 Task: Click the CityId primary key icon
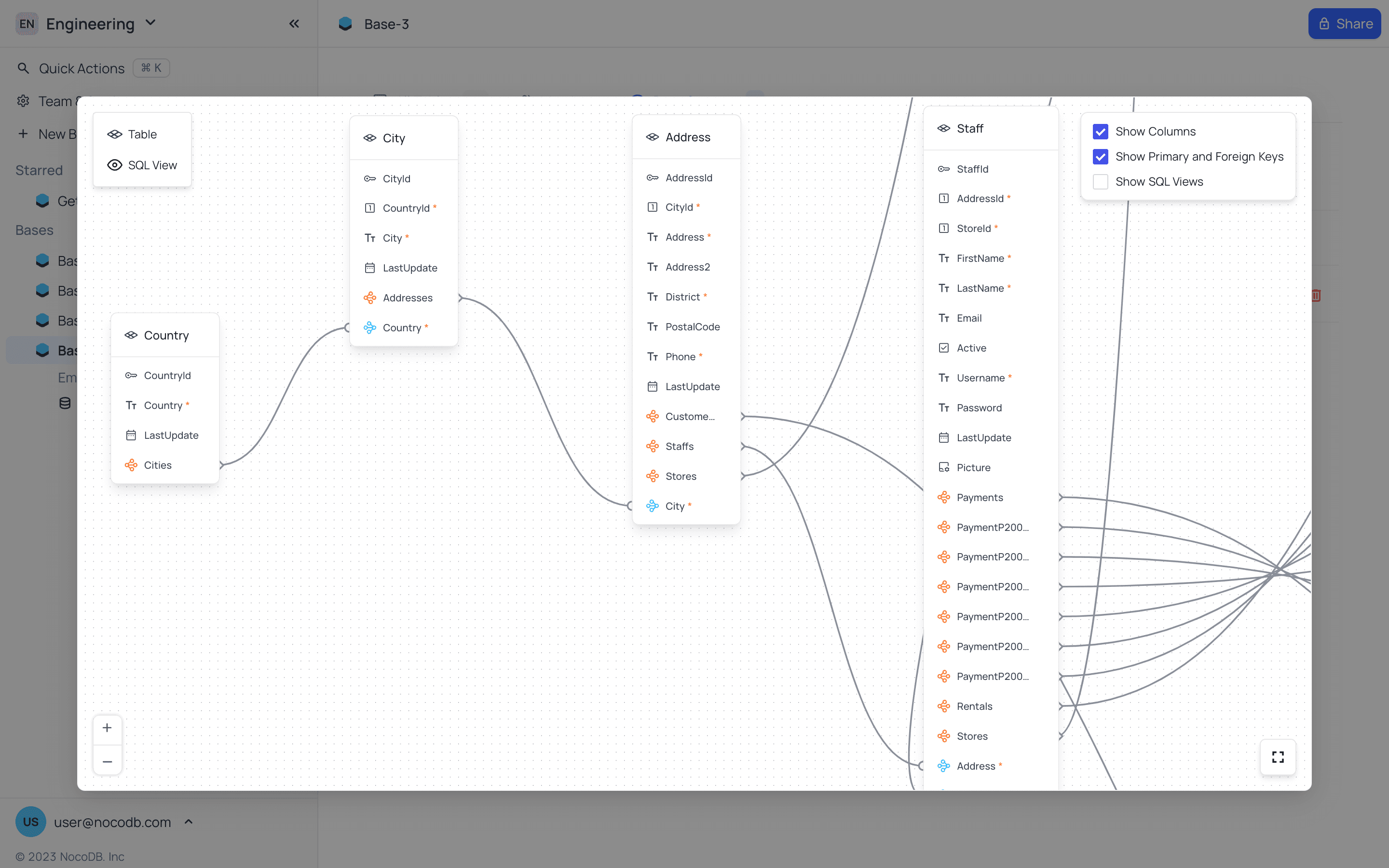(369, 178)
